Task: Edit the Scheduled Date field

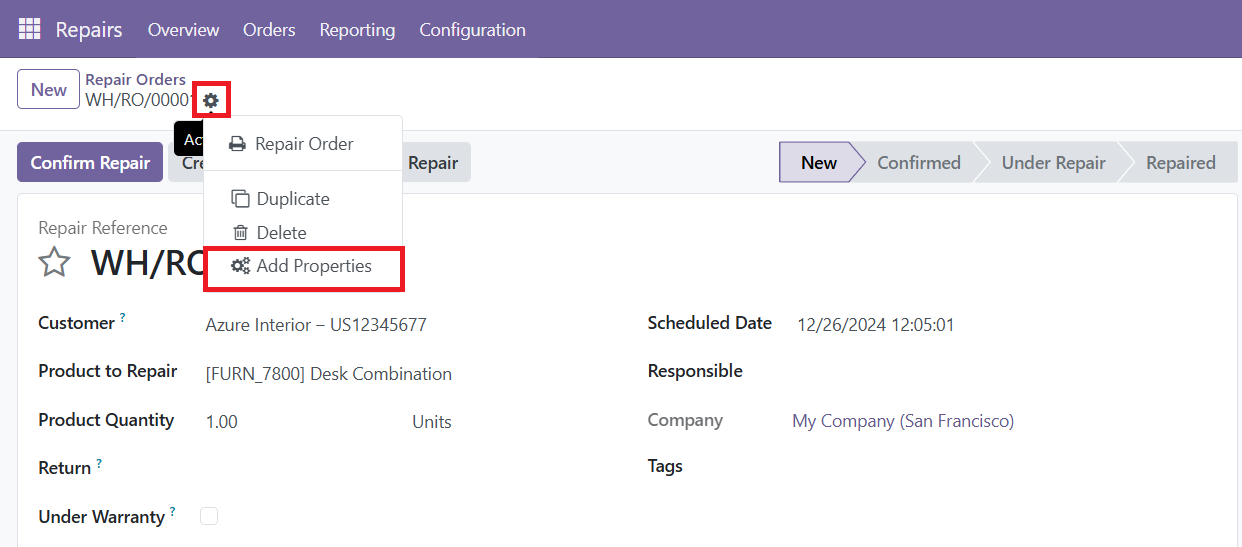Action: pos(875,325)
